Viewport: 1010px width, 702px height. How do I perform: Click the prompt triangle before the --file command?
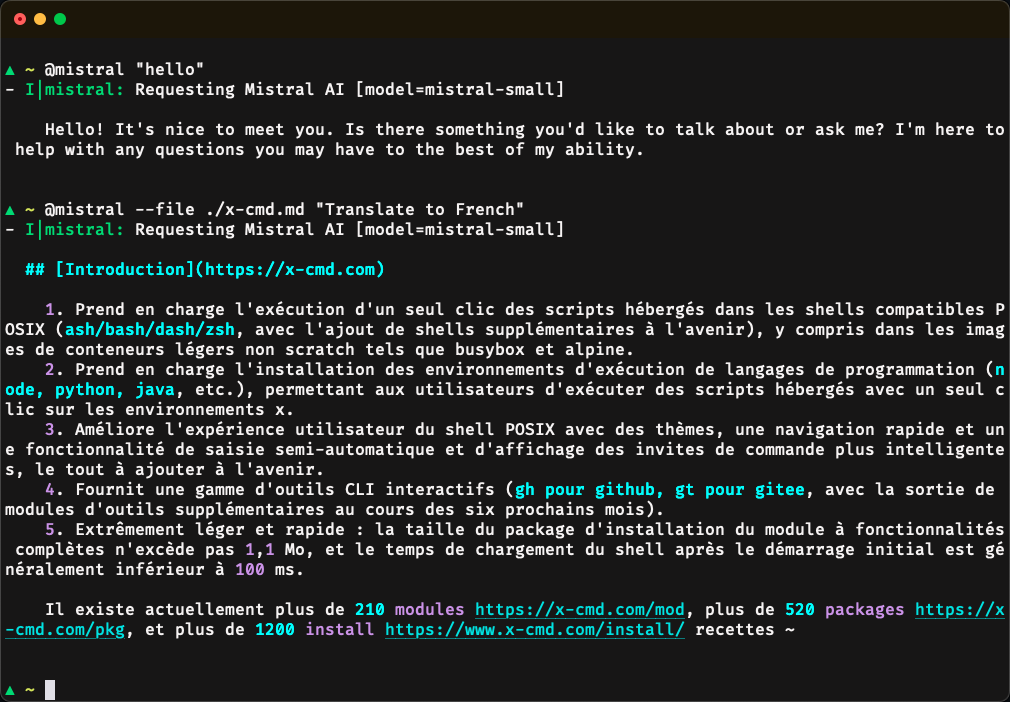tap(10, 210)
